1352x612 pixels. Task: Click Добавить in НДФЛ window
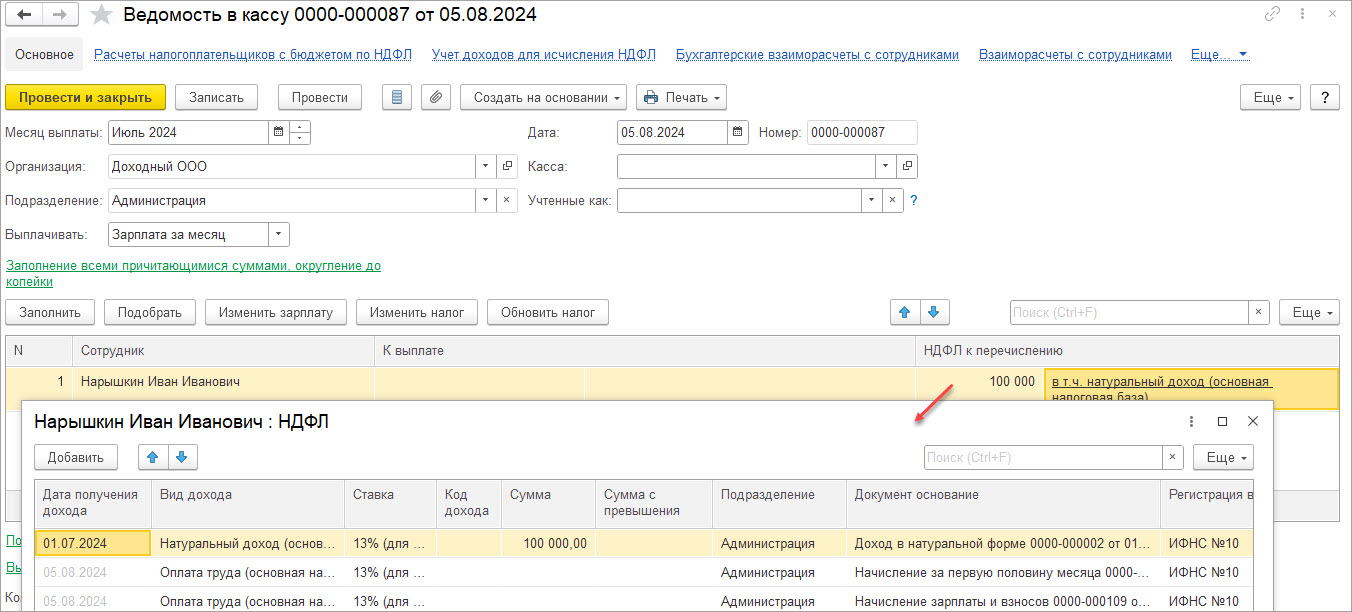coord(76,457)
